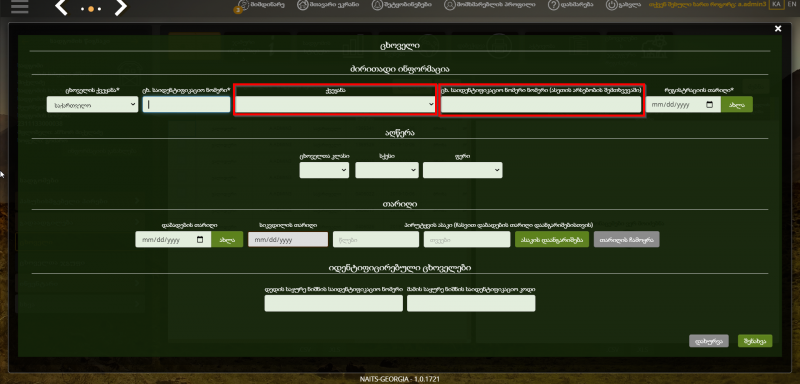Click the registration date field

683,105
